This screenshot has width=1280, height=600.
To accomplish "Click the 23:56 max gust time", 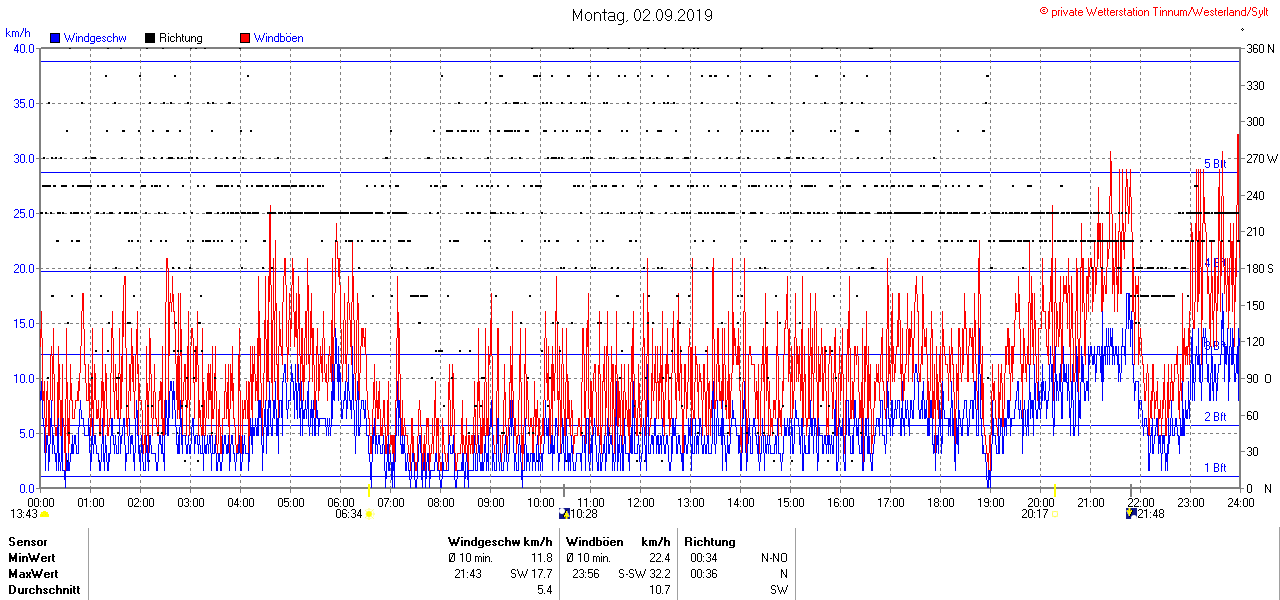I will click(x=585, y=574).
